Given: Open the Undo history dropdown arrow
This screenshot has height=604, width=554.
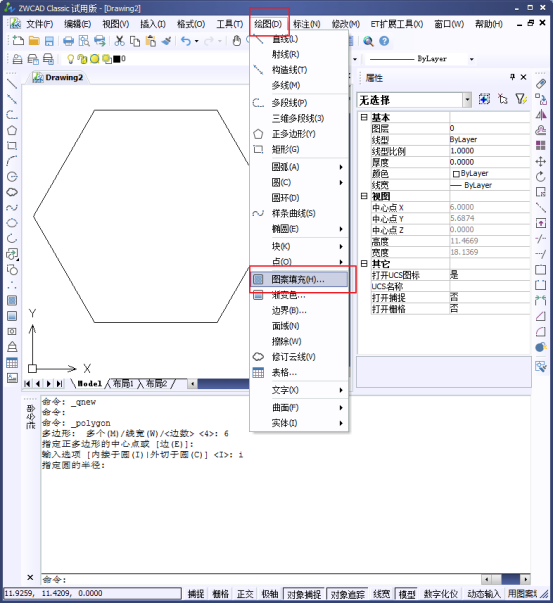Looking at the screenshot, I should tap(196, 41).
